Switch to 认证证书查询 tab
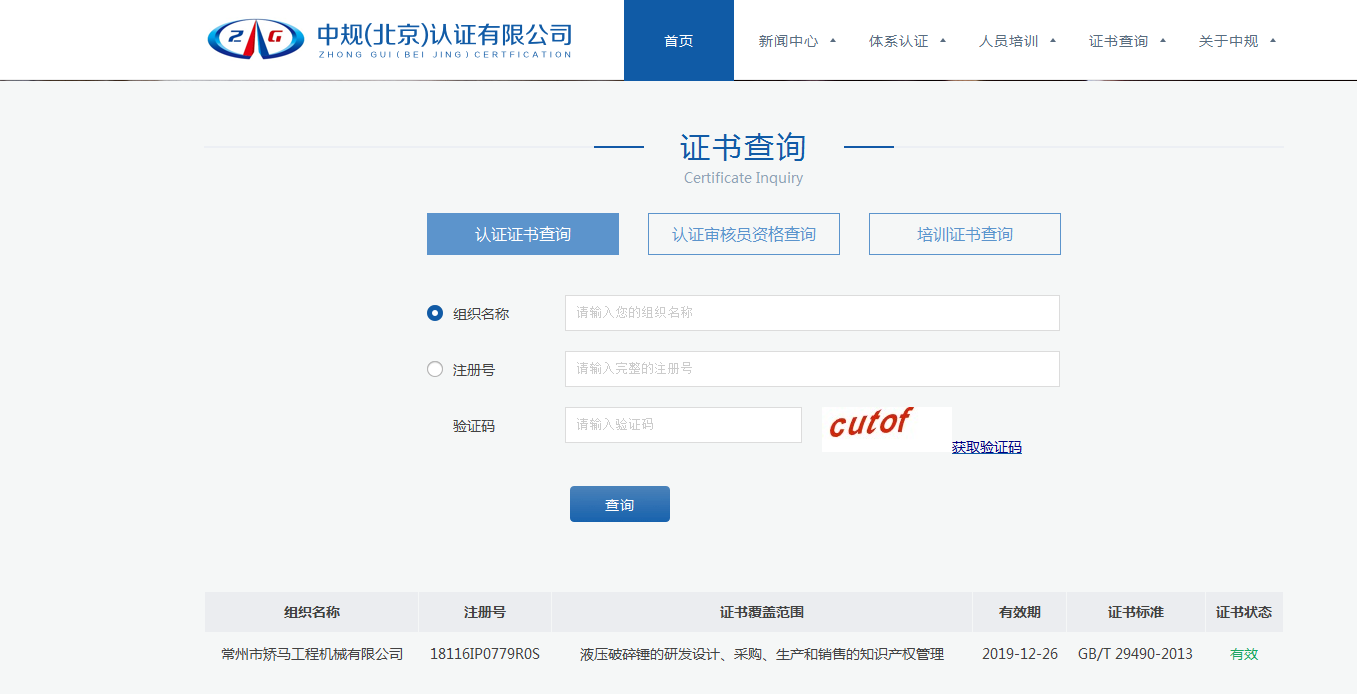Screen dimensions: 1357x694 pos(522,234)
